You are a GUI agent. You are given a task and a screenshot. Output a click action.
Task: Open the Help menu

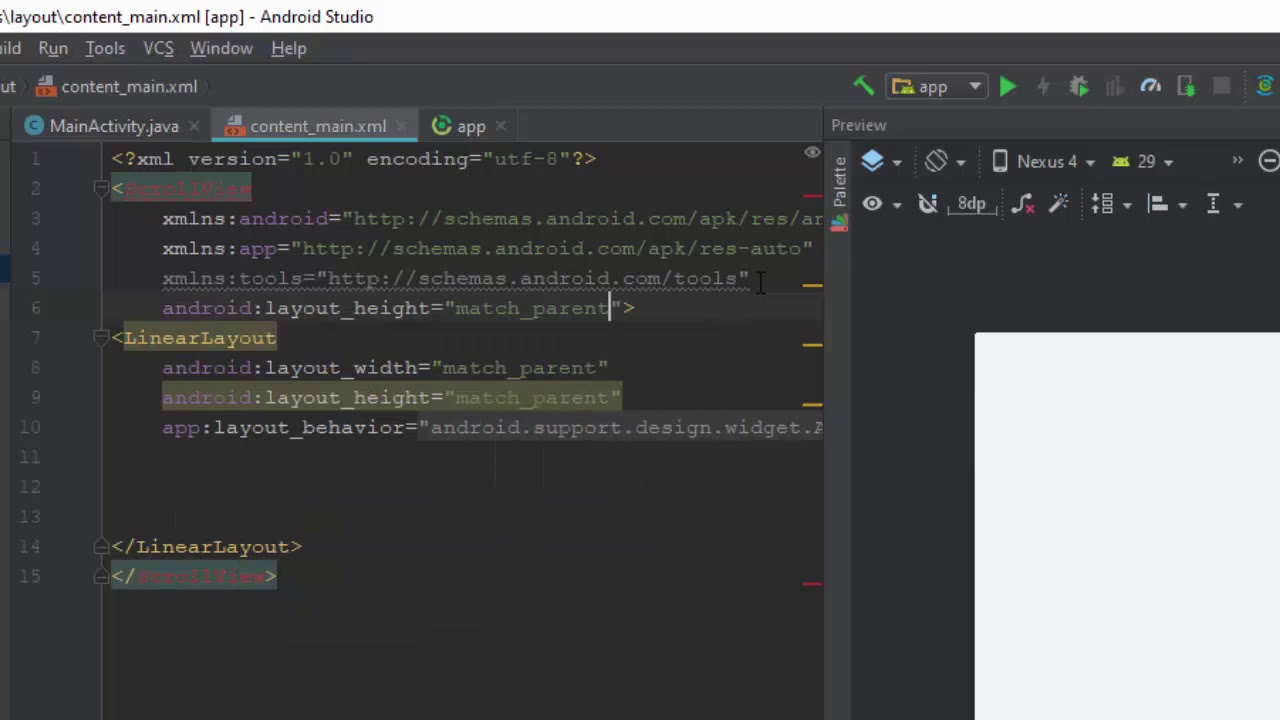pyautogui.click(x=289, y=48)
